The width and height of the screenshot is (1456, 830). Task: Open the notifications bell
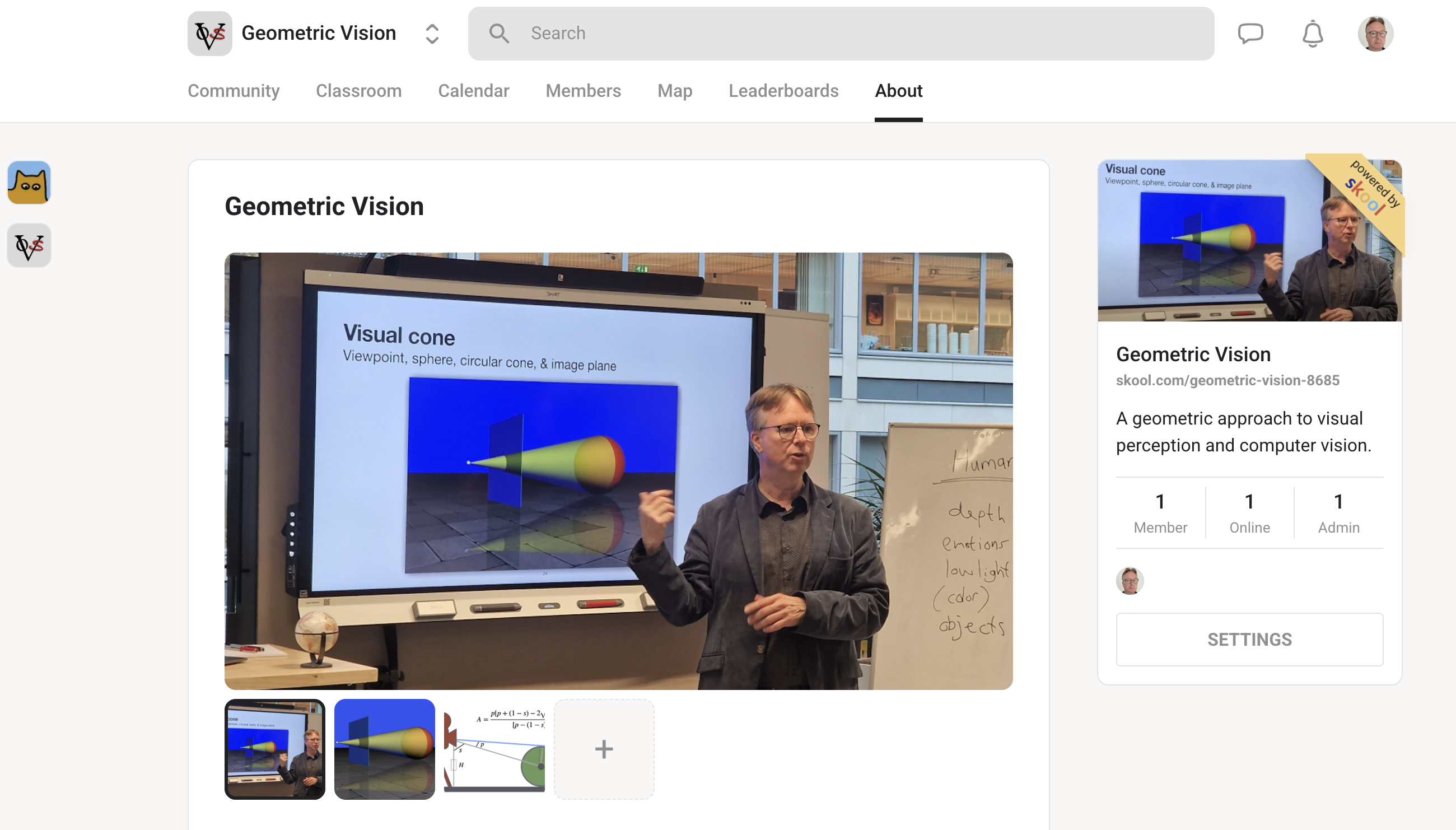(x=1313, y=34)
